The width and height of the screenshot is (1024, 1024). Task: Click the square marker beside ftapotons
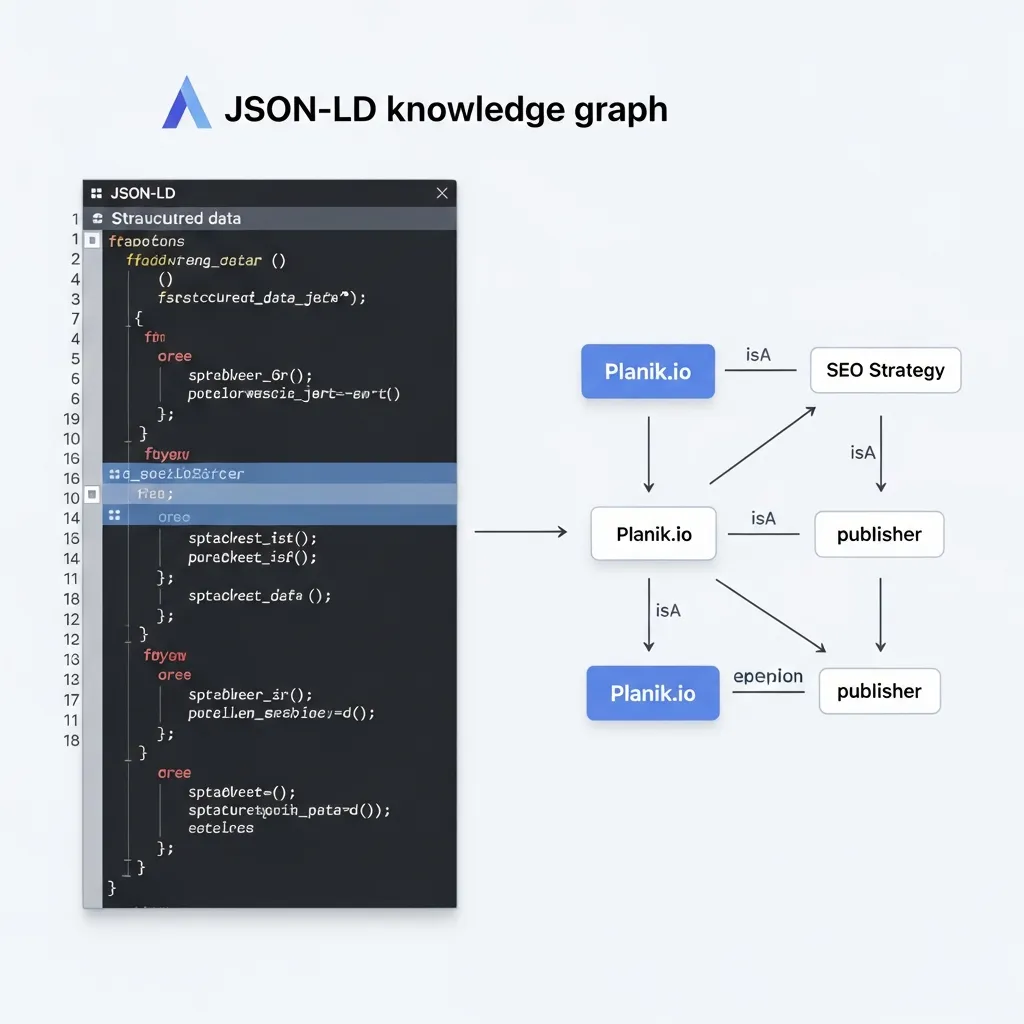coord(91,240)
